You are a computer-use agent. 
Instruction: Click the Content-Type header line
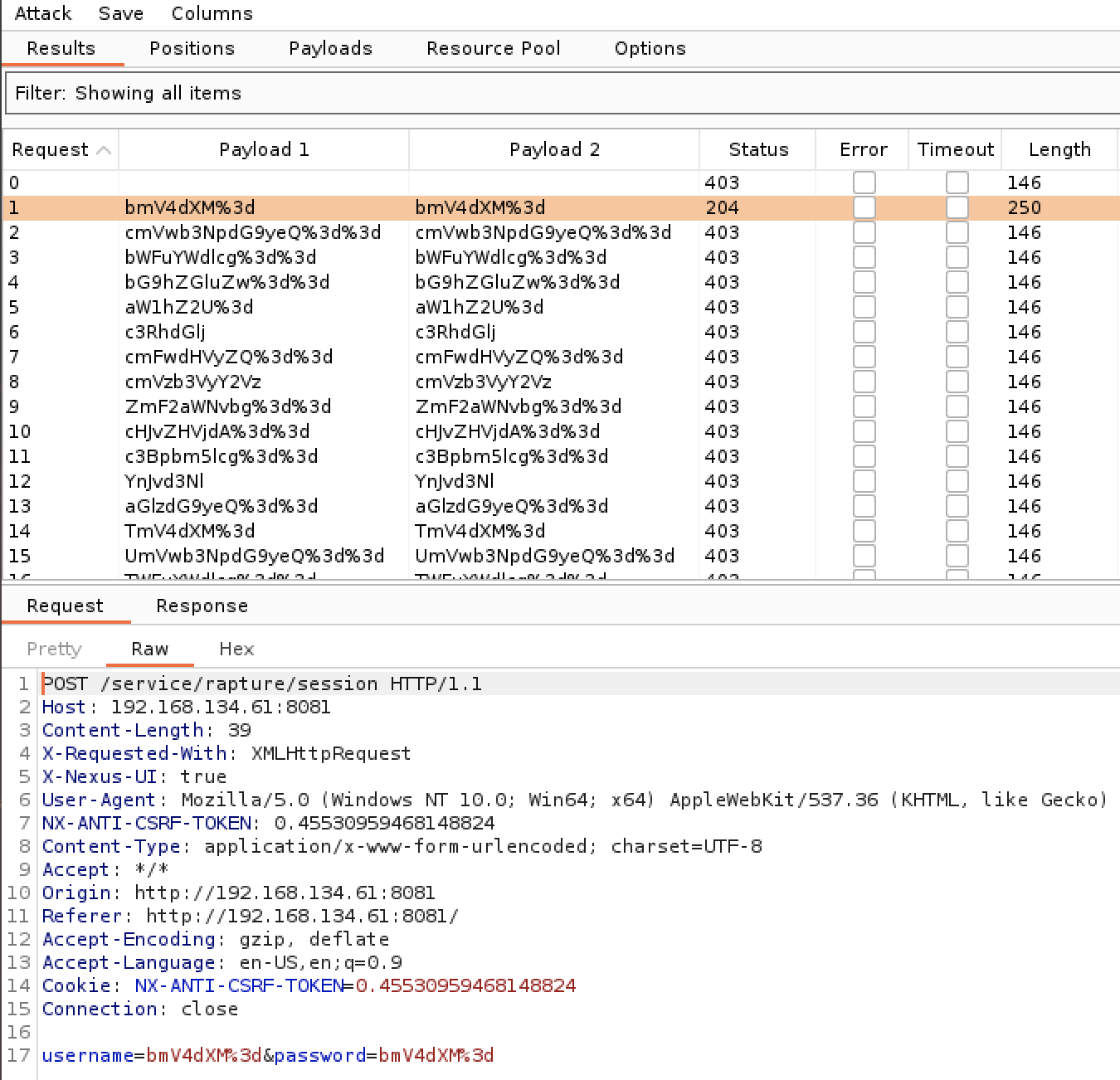[x=402, y=846]
